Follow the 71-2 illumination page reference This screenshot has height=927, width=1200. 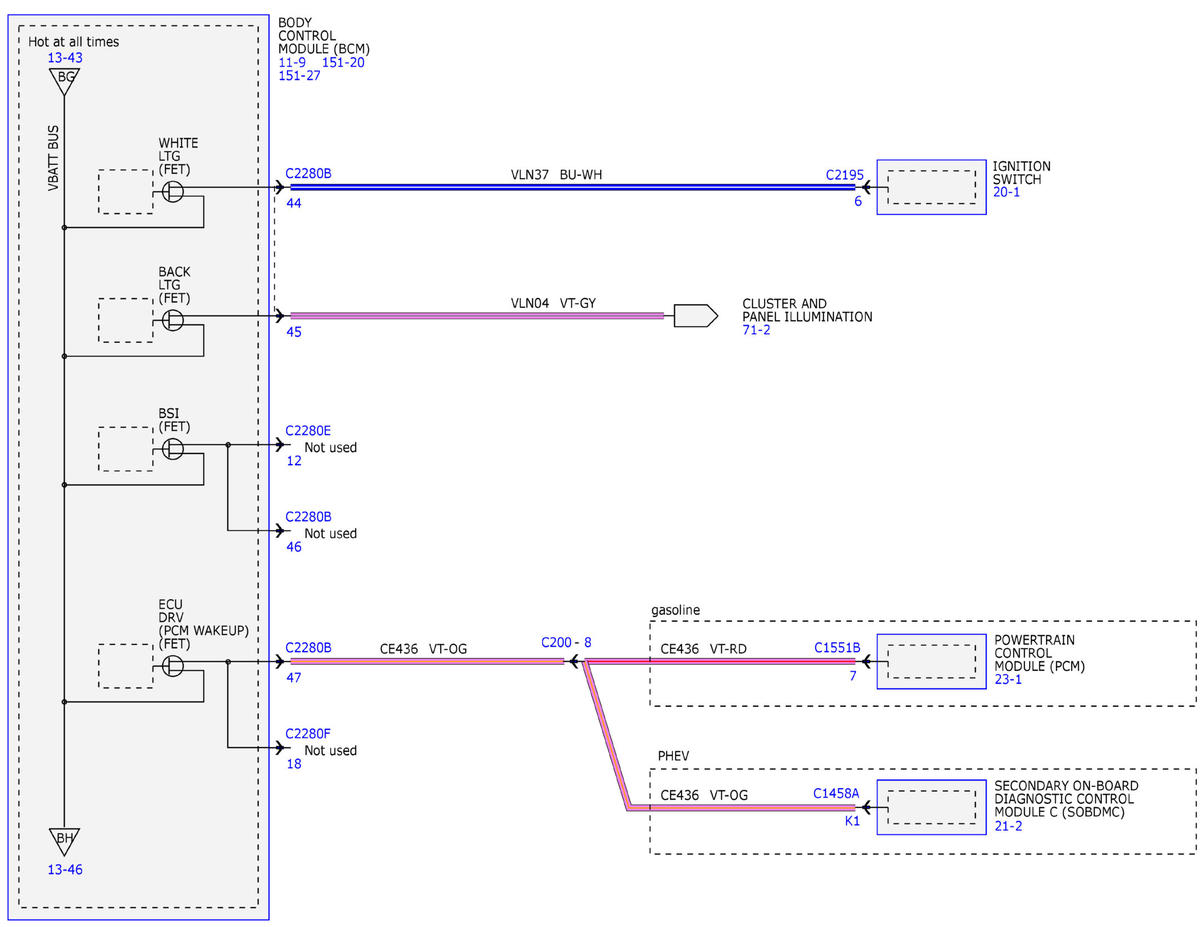coord(756,330)
